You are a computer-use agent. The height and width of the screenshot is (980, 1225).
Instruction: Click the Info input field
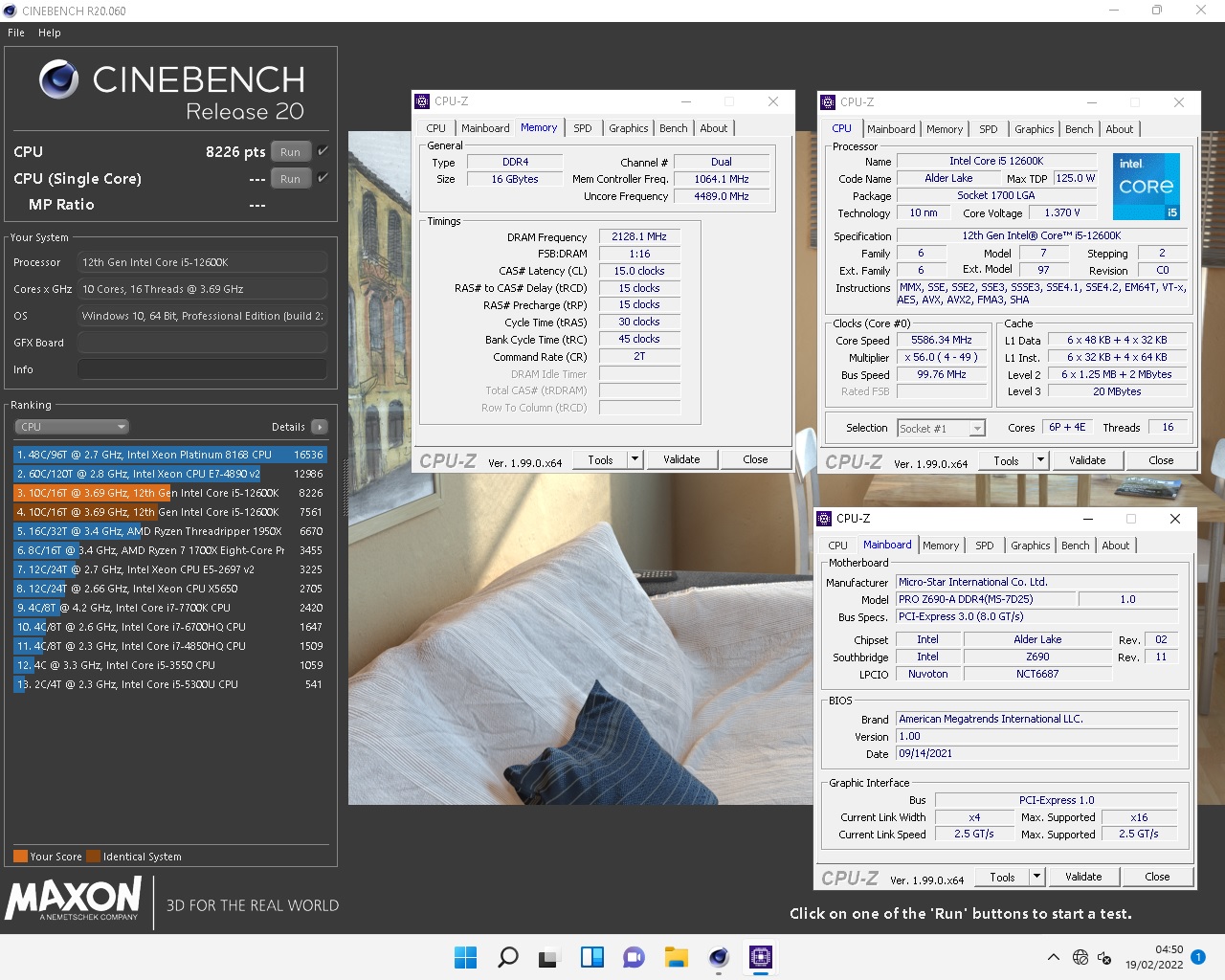tap(202, 369)
